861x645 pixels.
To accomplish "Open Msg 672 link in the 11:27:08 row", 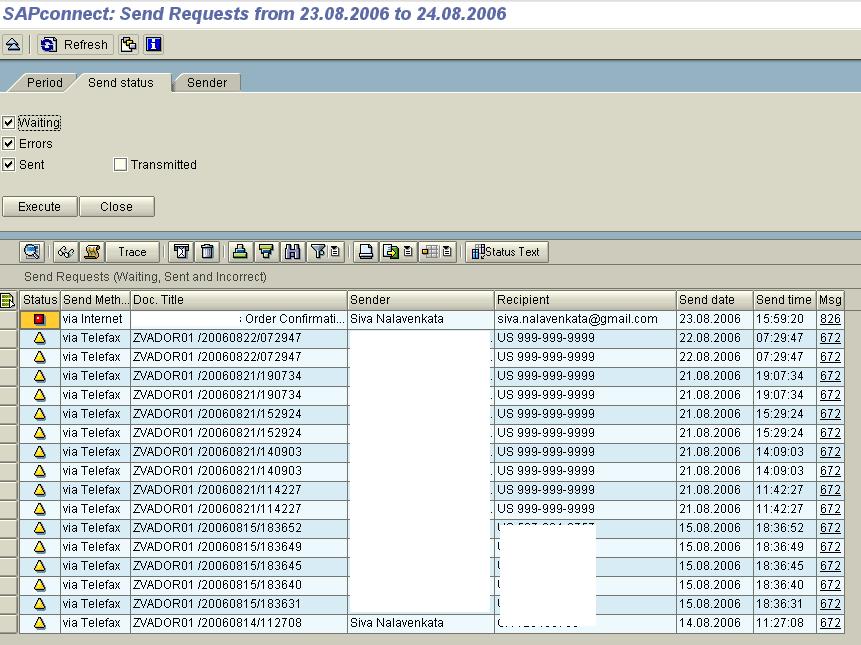I will (830, 623).
